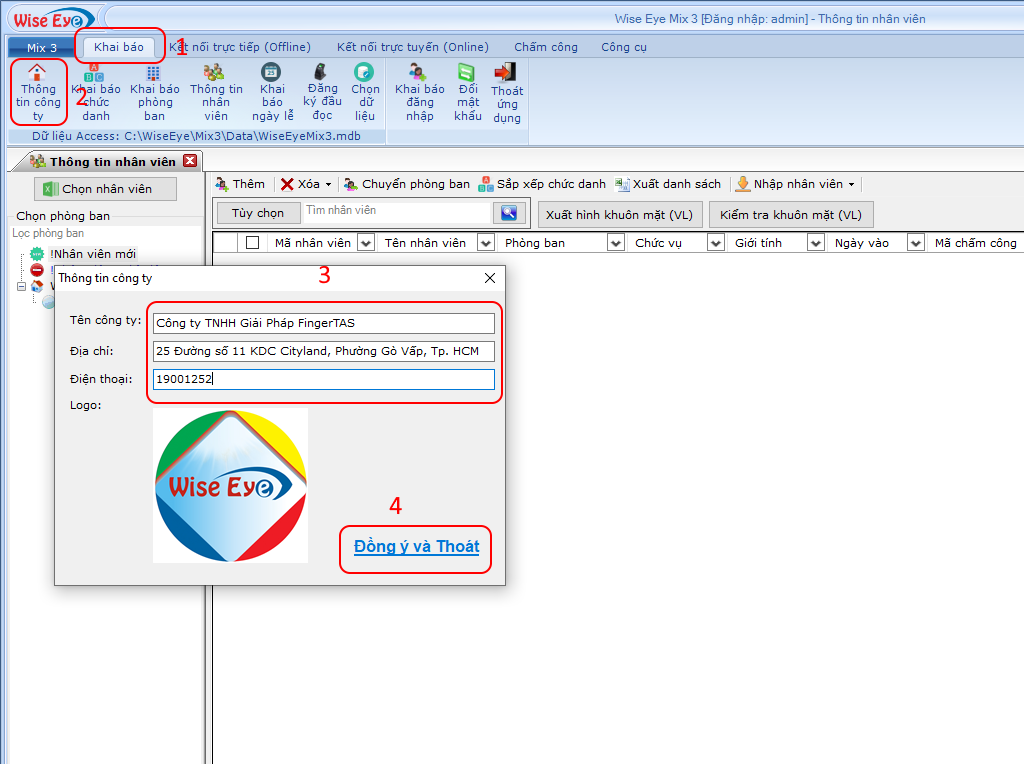The width and height of the screenshot is (1024, 764).
Task: Open Kết nối trực tuyến (Online) tab
Action: pyautogui.click(x=412, y=47)
